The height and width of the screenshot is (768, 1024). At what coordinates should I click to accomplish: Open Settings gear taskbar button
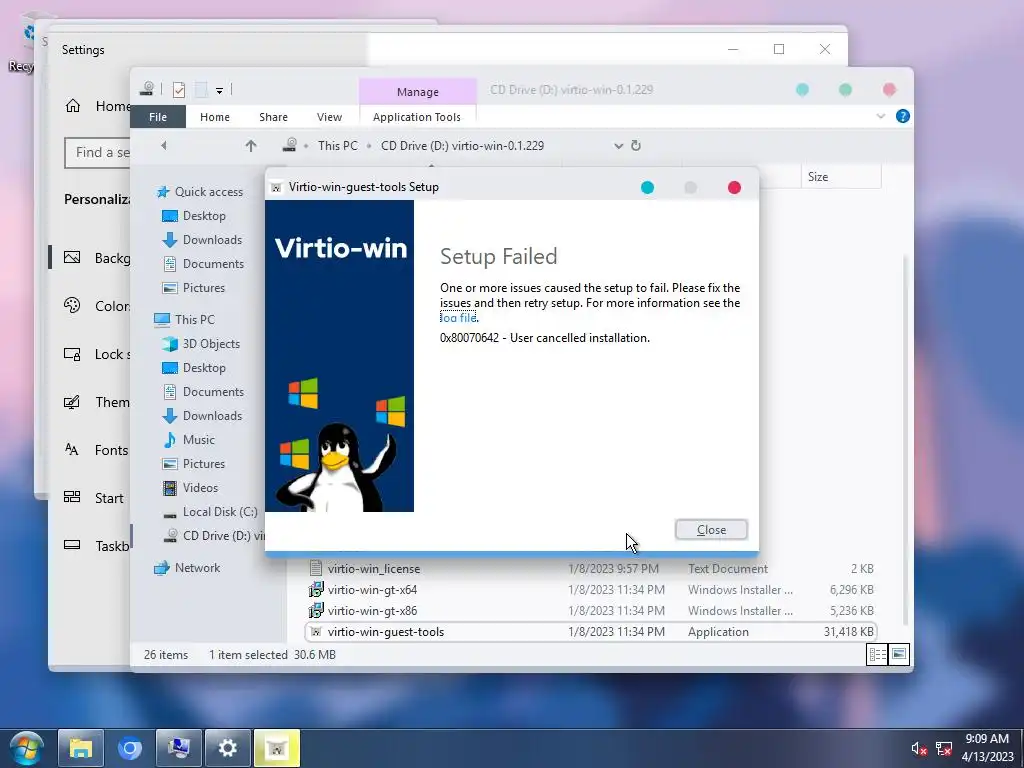pos(227,748)
